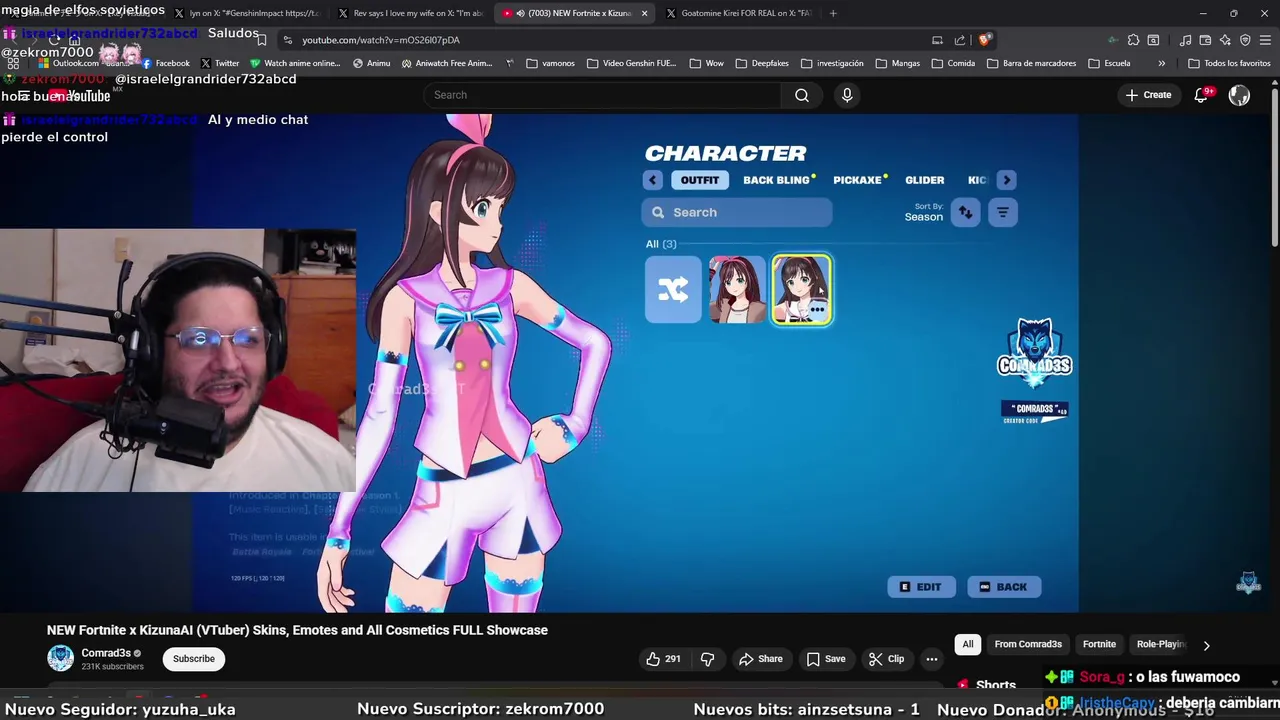This screenshot has width=1280, height=720.
Task: Click the install app icon in address bar
Action: click(x=937, y=40)
